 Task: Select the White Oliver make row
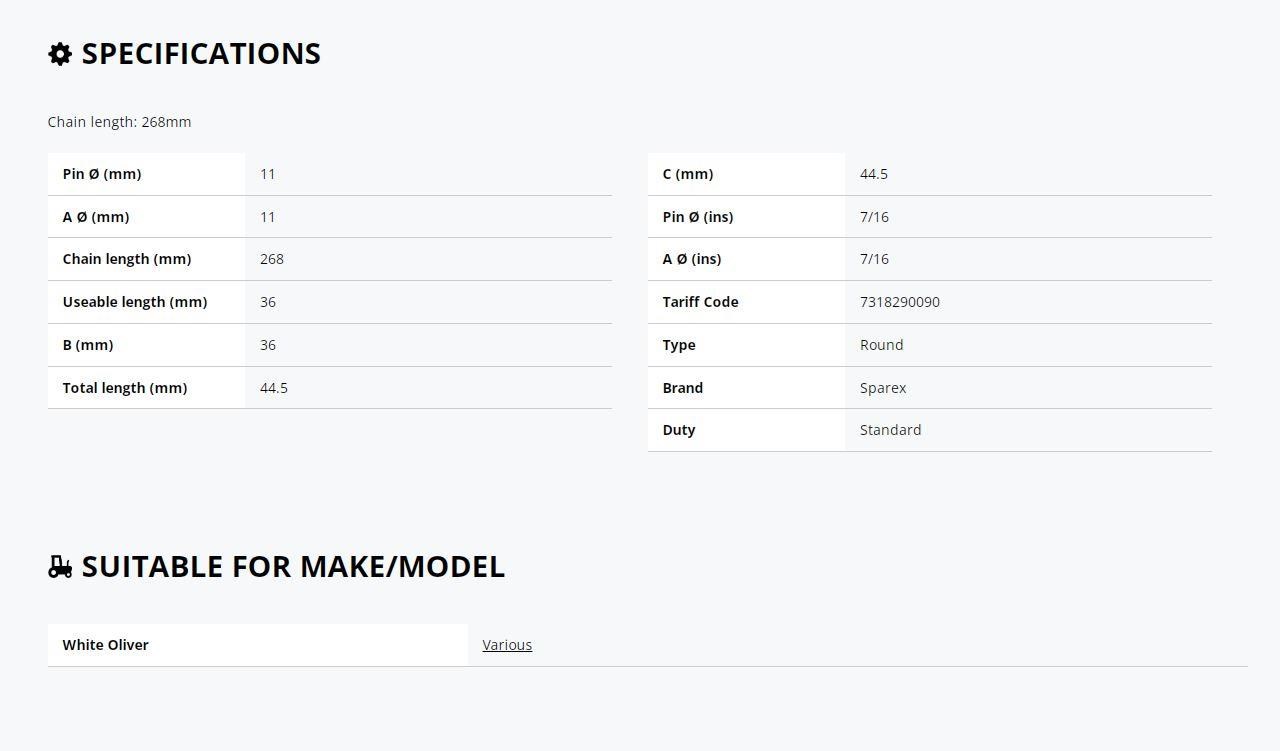point(647,645)
